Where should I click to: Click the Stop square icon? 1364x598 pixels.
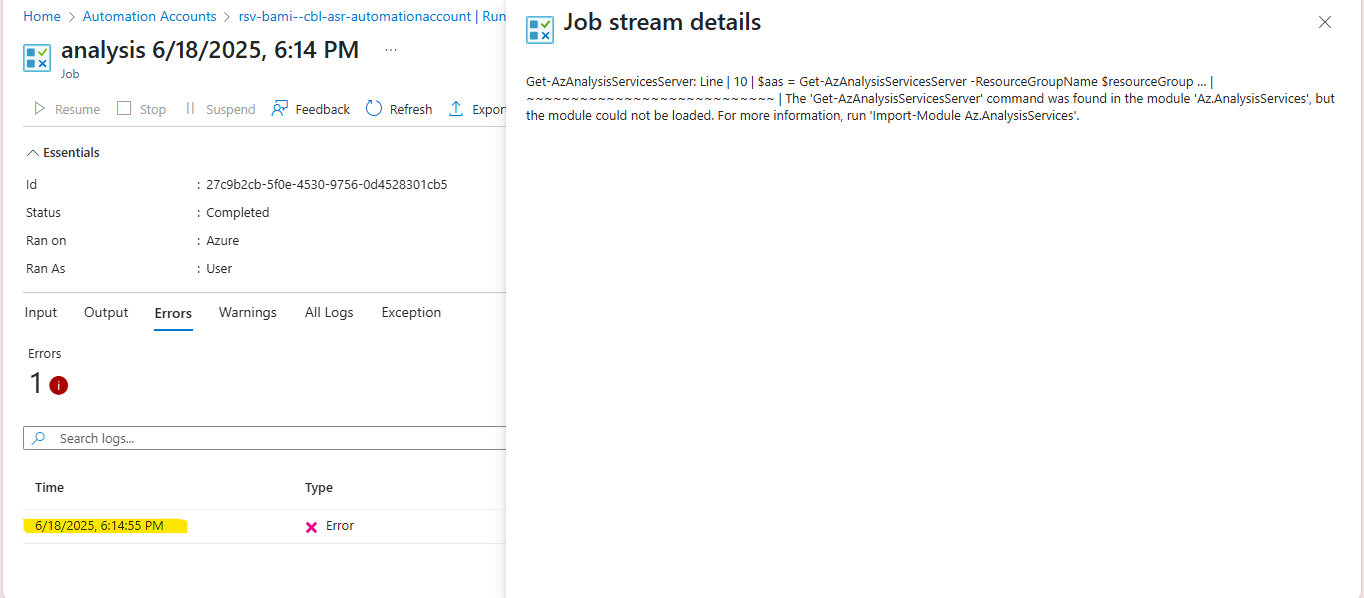pos(124,108)
